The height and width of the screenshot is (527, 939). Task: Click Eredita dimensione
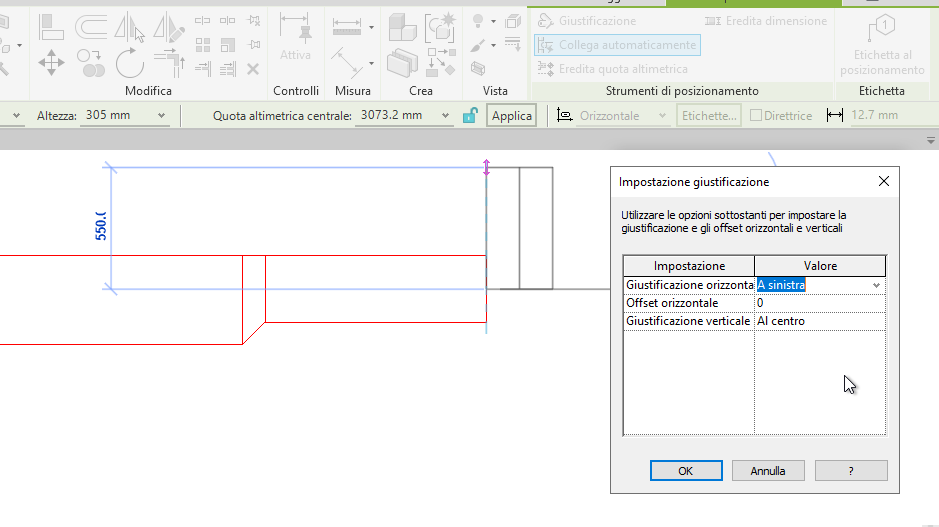click(766, 21)
